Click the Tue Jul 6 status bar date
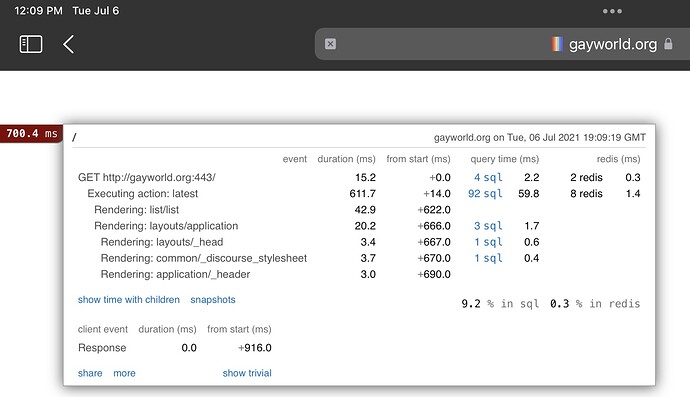The image size is (690, 397). tap(95, 11)
